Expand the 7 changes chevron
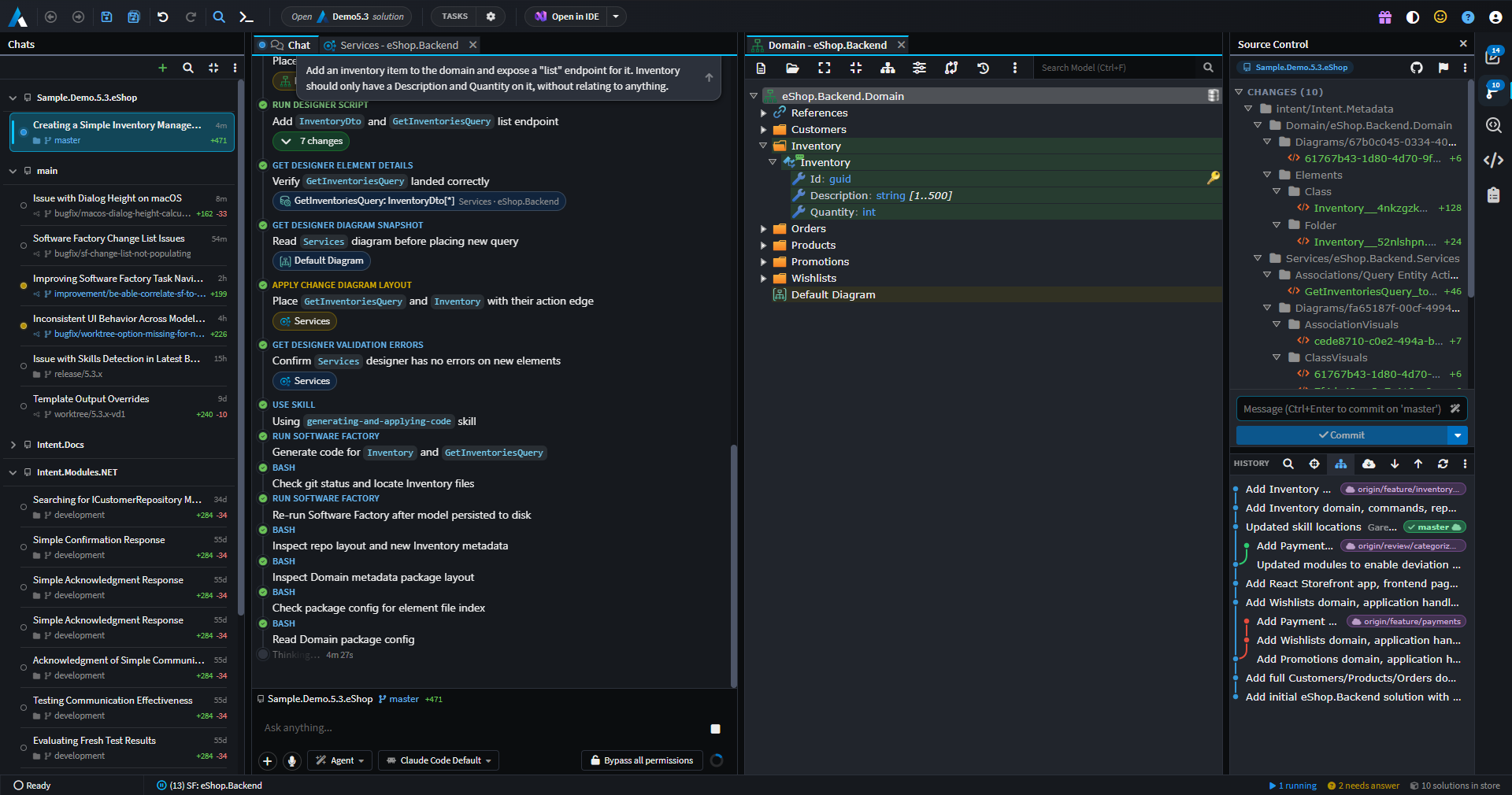 pos(286,141)
